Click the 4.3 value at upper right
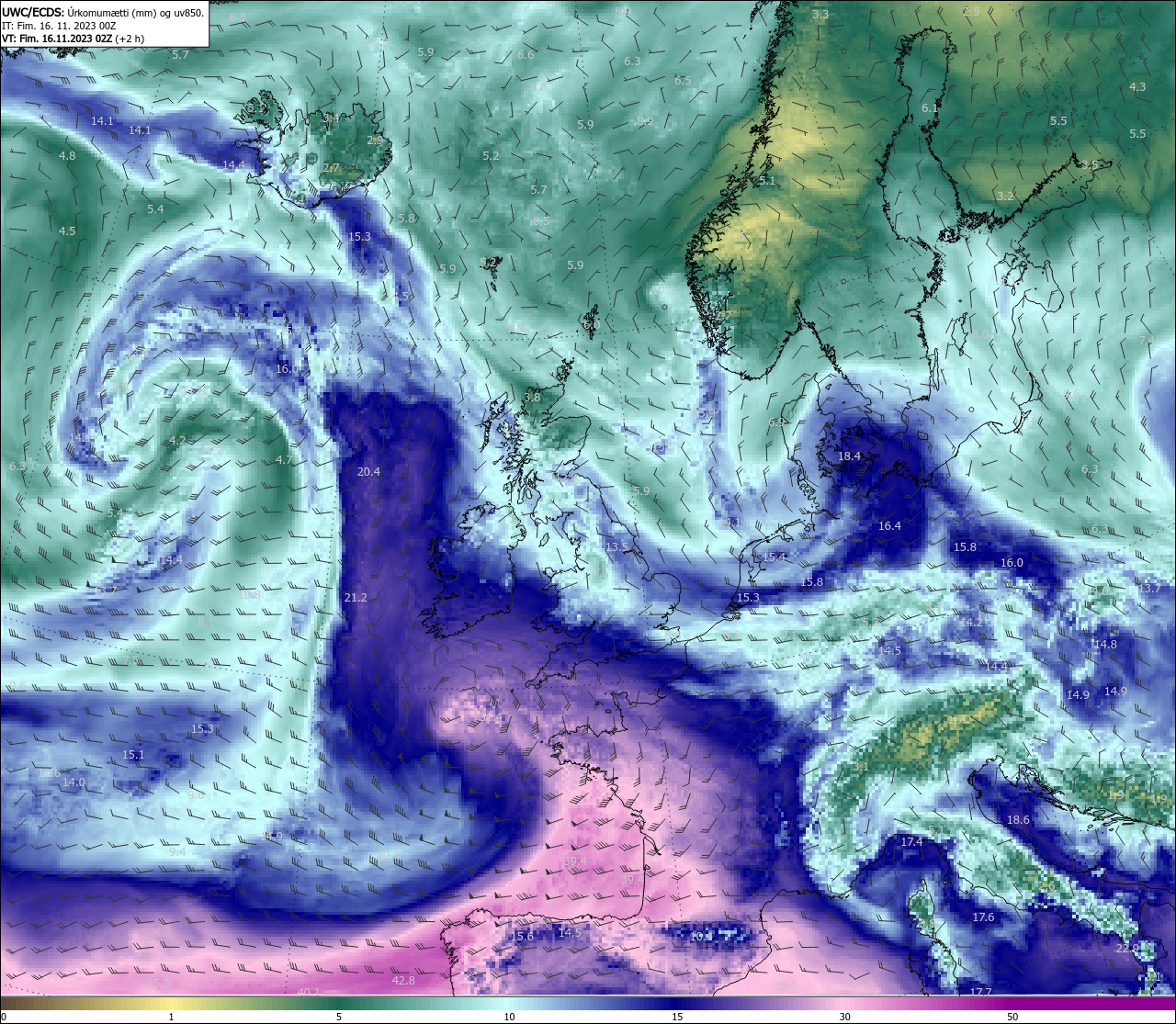Screen dimensions: 1176x1024 point(1137,87)
